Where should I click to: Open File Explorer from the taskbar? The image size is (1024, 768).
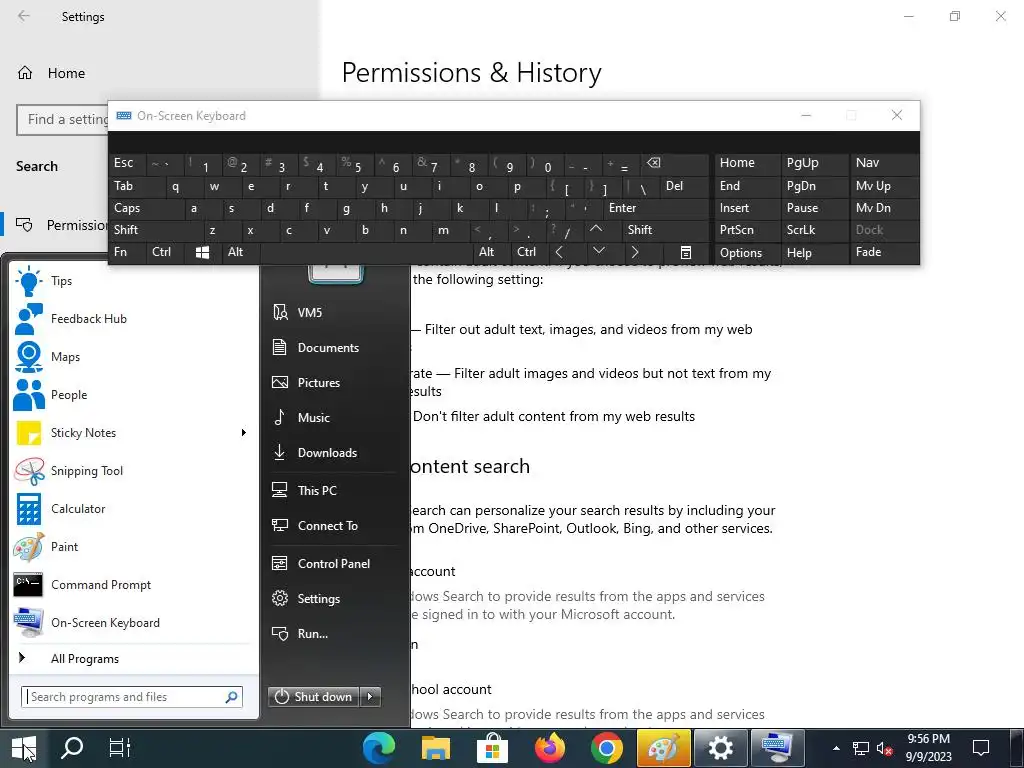(436, 748)
